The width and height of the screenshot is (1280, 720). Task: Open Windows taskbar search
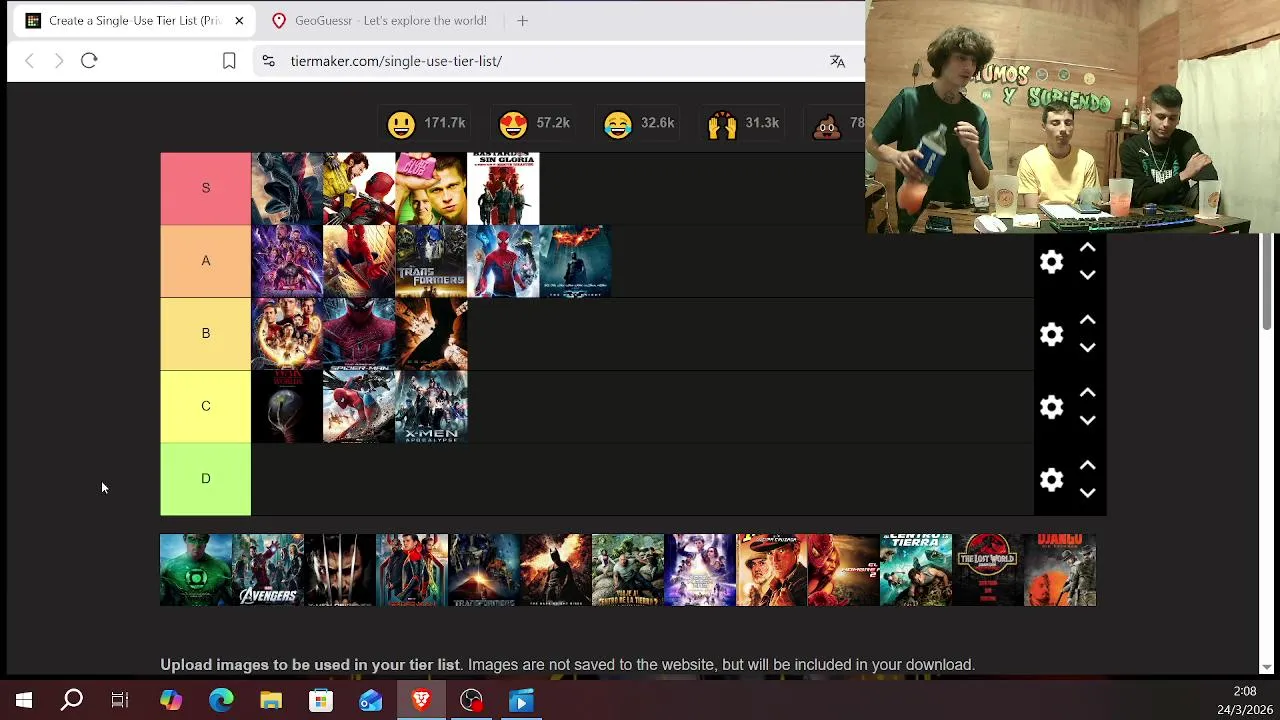tap(72, 701)
